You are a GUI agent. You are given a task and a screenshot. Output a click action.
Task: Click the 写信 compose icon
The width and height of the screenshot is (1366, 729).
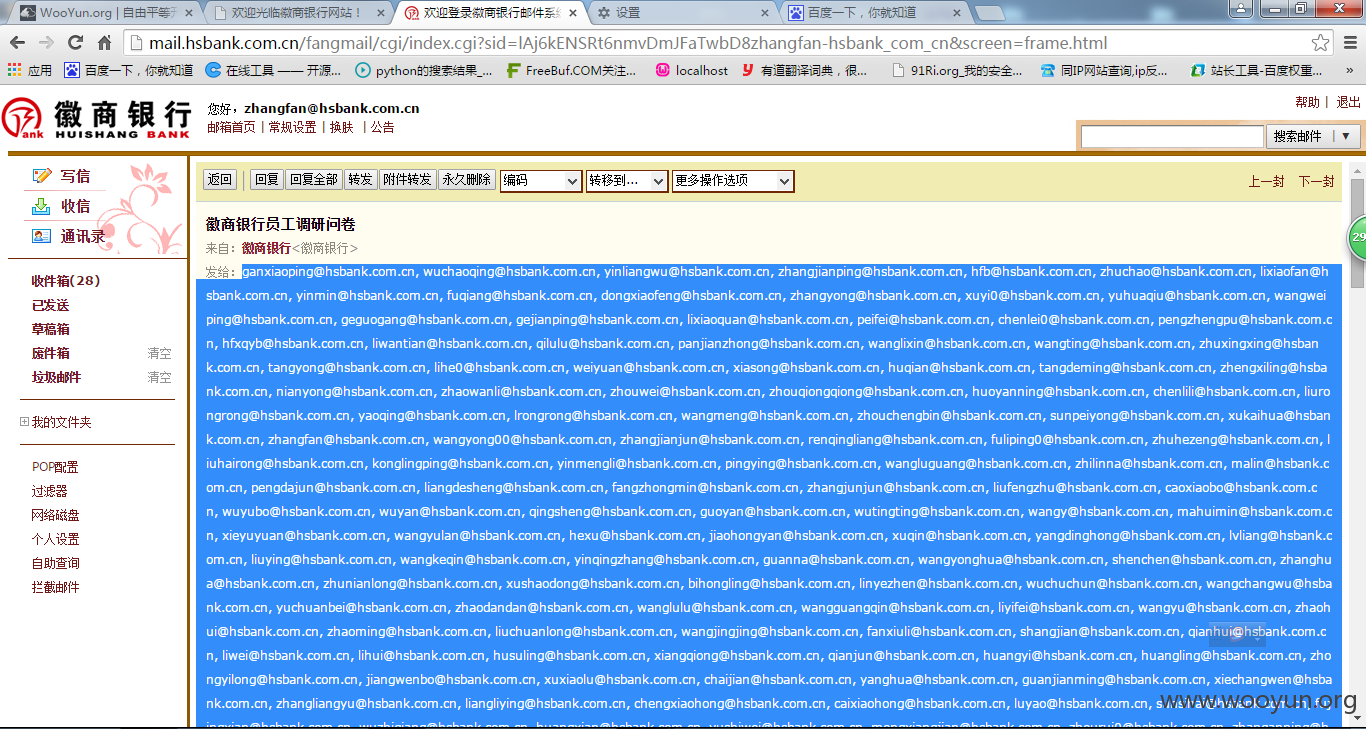(41, 176)
